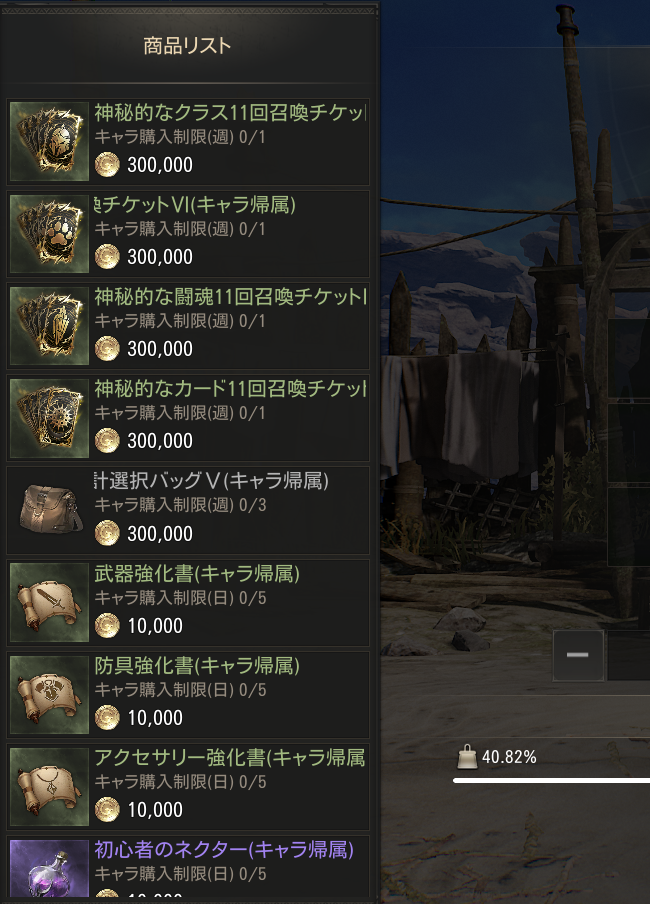Click the カード 11回召喚 ticket icon

(50, 418)
